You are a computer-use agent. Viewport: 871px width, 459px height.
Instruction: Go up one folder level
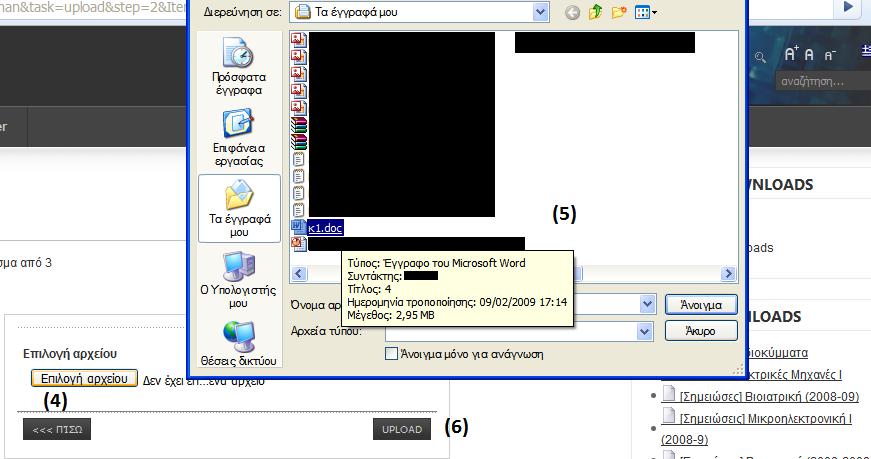(x=597, y=13)
